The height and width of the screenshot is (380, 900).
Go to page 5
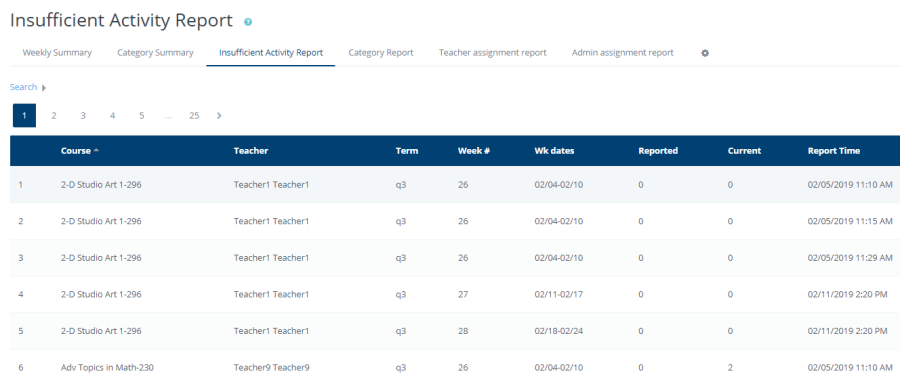[x=141, y=115]
